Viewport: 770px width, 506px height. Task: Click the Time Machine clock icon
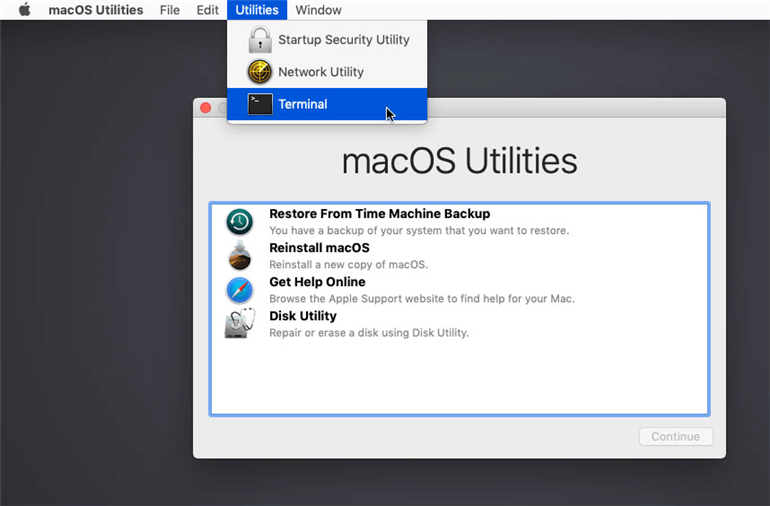coord(240,222)
